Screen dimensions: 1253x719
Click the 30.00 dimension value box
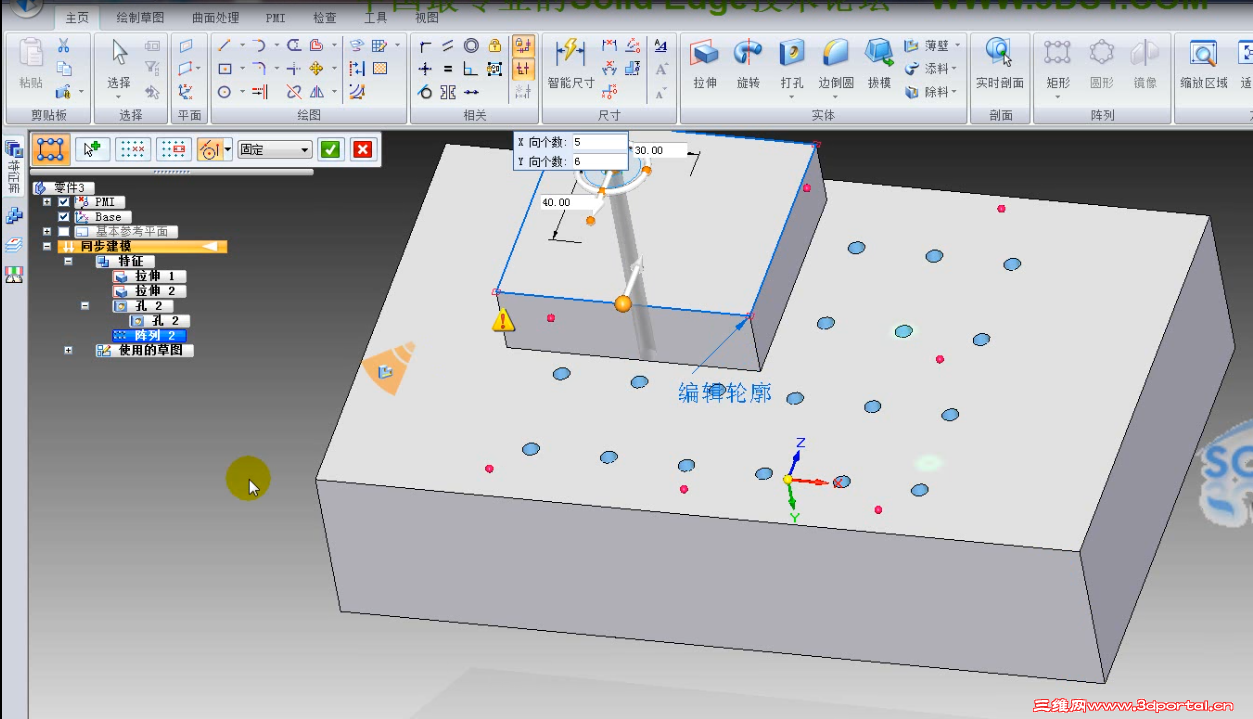coord(659,150)
